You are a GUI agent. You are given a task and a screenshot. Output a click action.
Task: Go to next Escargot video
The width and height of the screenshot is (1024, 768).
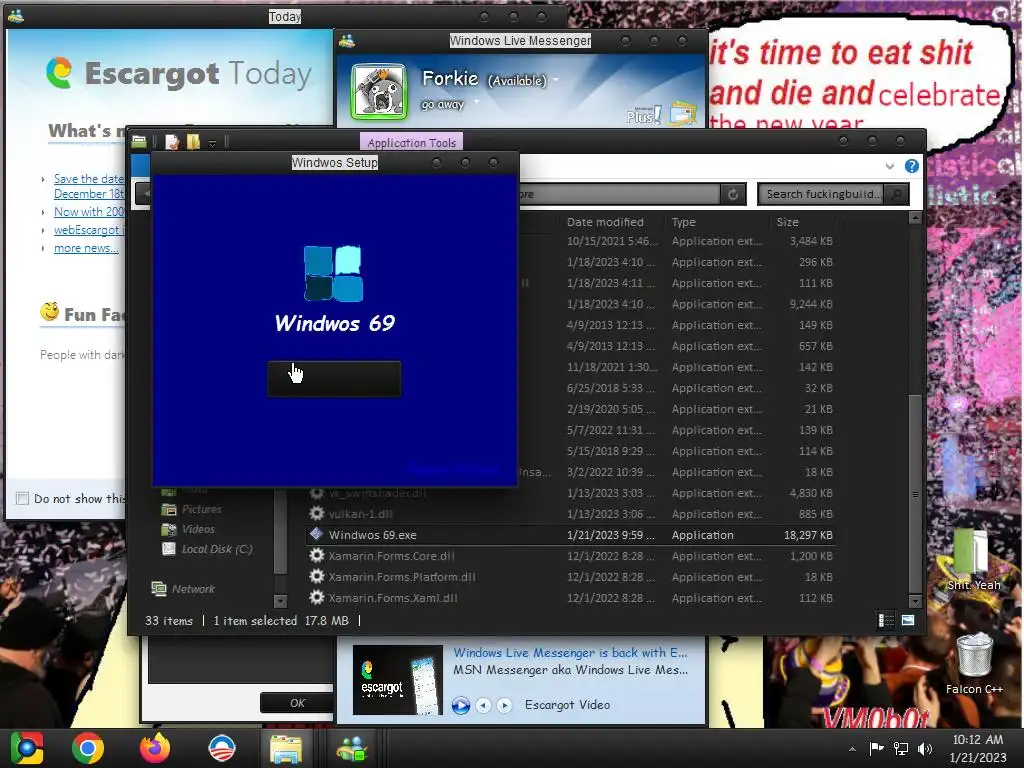504,705
